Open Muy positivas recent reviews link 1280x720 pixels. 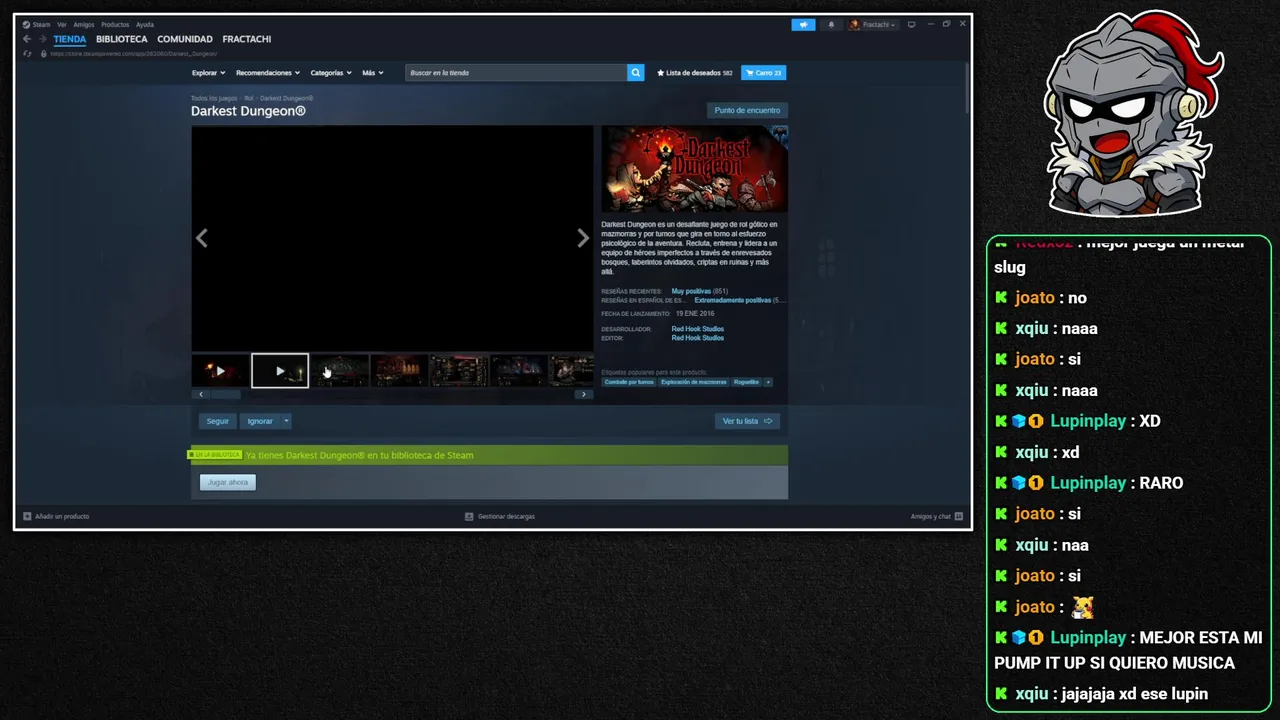(691, 291)
